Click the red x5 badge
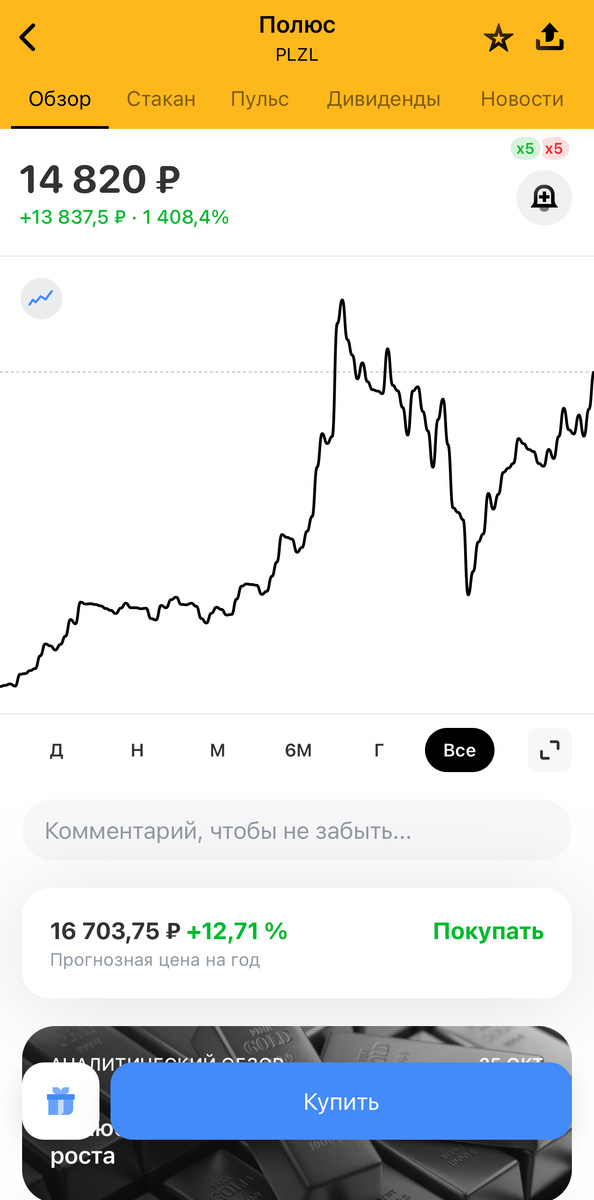The height and width of the screenshot is (1200, 594). (x=557, y=148)
